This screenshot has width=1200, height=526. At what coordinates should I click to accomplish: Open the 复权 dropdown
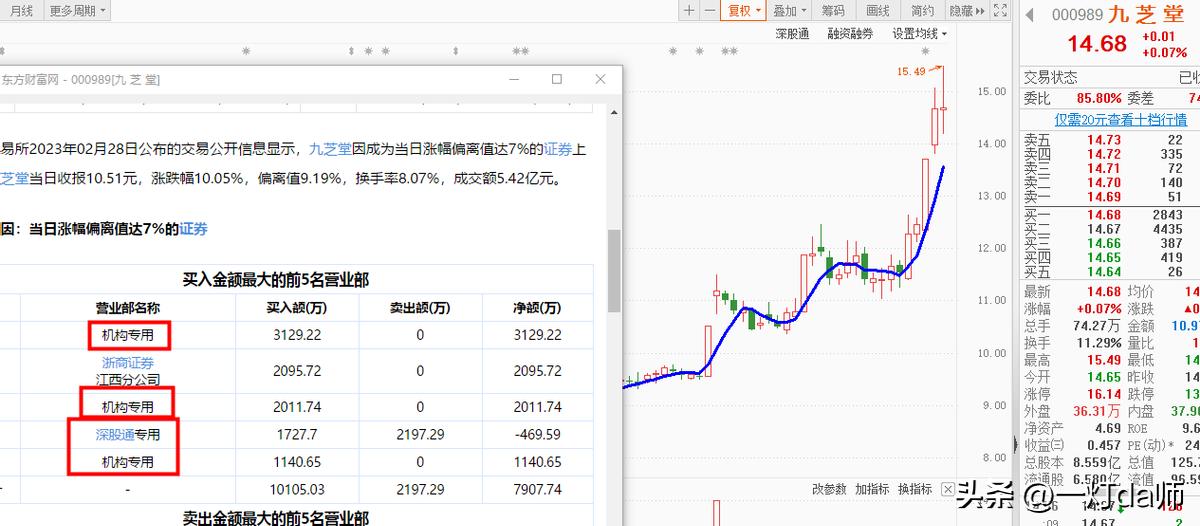(x=744, y=11)
